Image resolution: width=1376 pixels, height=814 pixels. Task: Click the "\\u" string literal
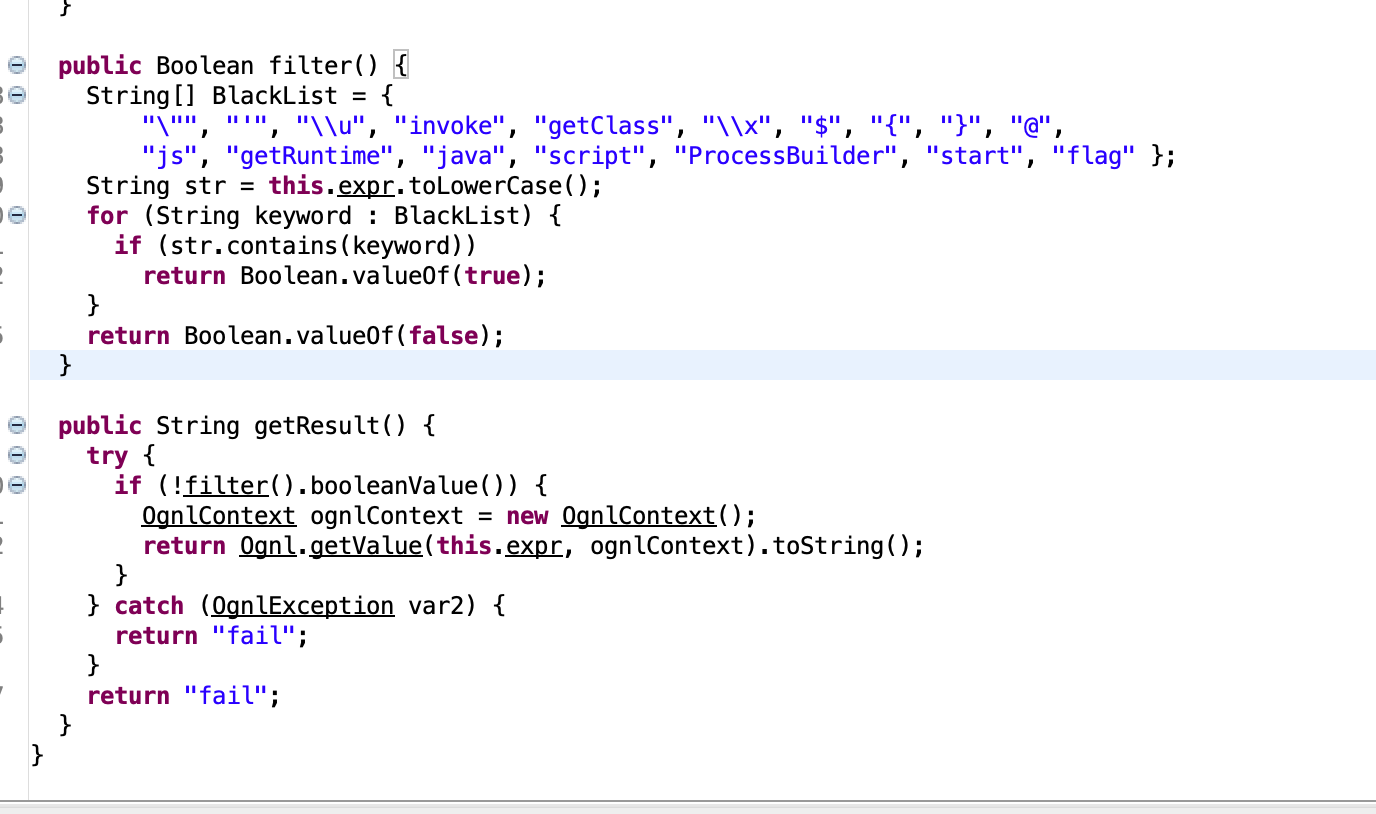331,126
